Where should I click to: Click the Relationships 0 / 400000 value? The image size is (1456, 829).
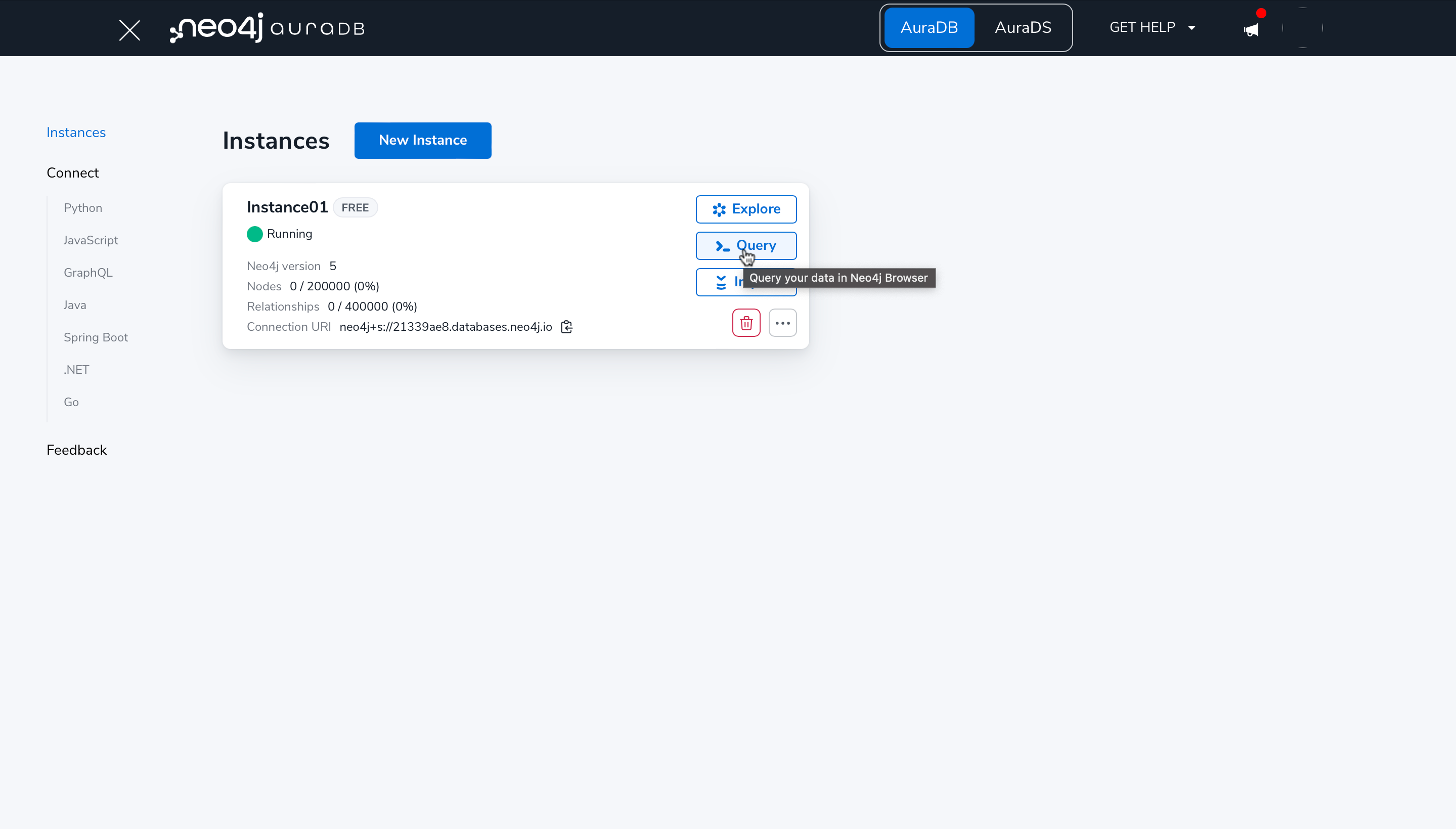tap(372, 307)
